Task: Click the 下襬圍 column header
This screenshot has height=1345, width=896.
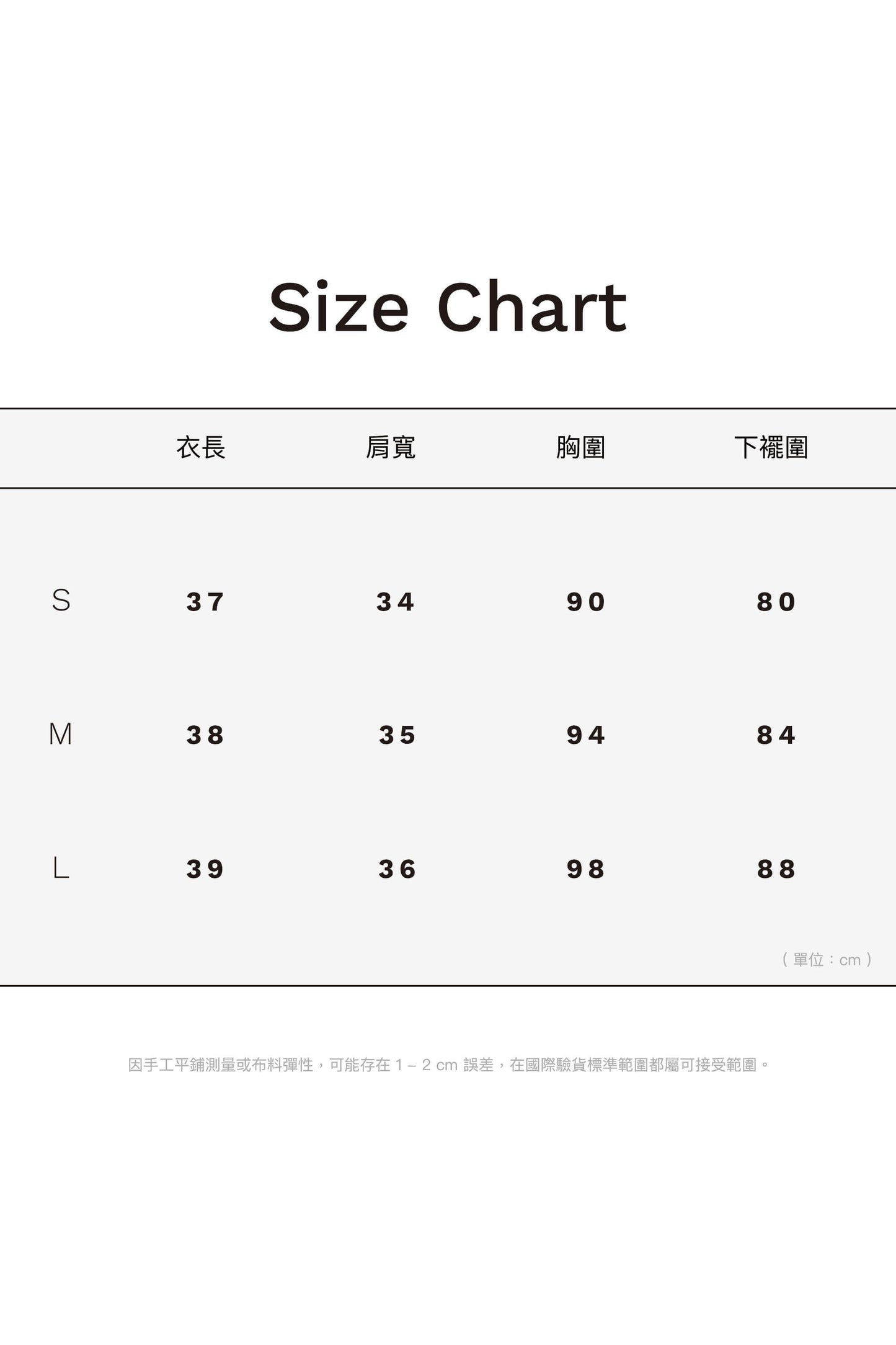Action: point(771,447)
